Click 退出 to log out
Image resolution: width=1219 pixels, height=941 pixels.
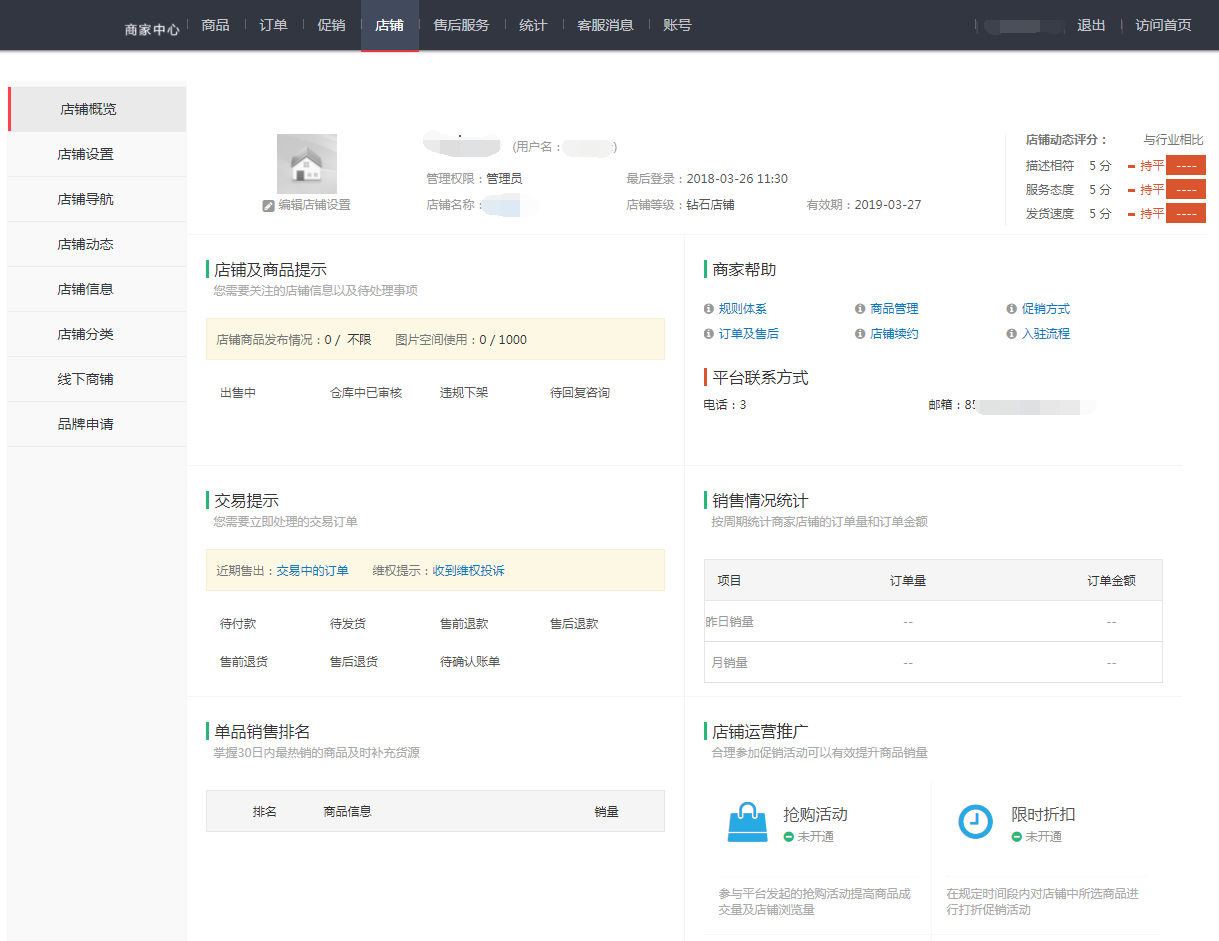pos(1091,25)
